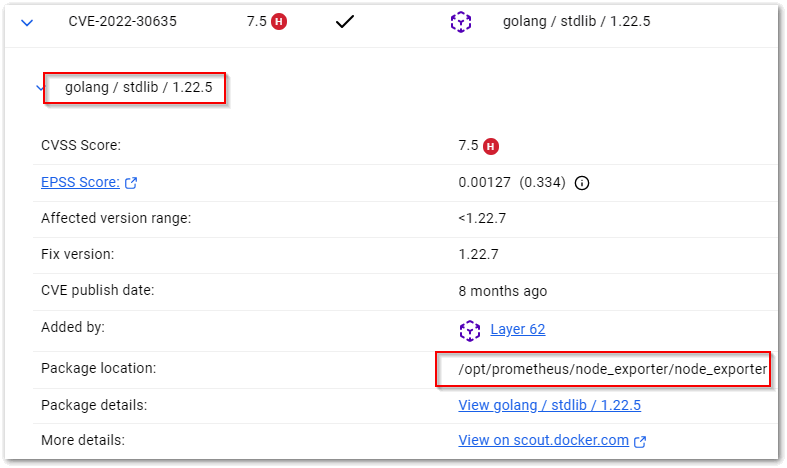Click the Package location: label
The width and height of the screenshot is (787, 468).
(x=98, y=368)
